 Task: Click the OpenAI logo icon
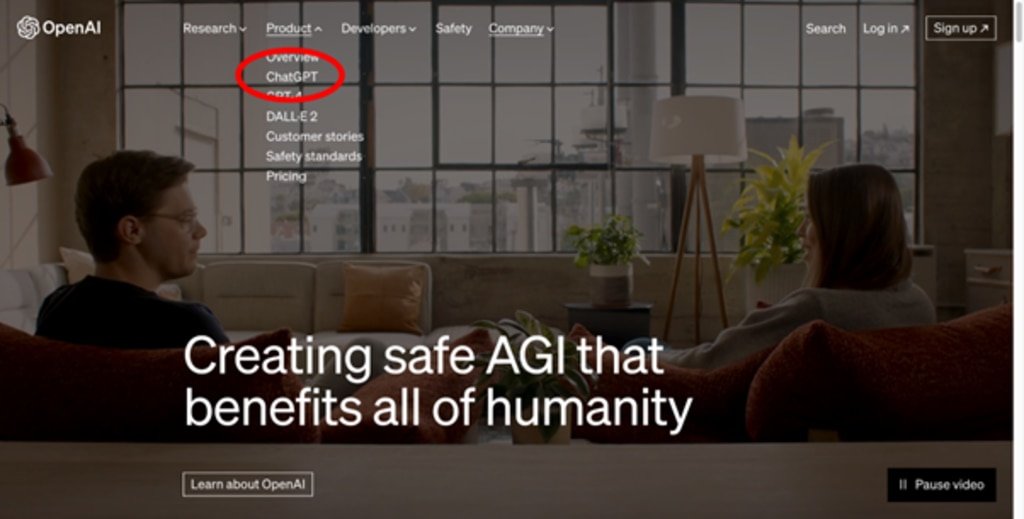[x=28, y=27]
